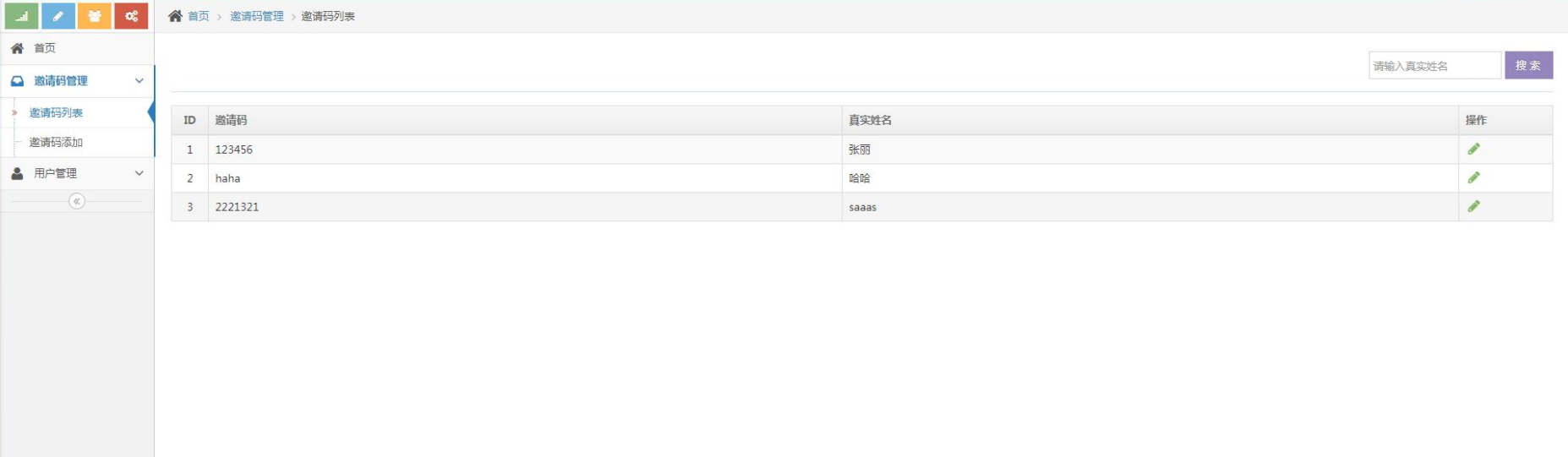Image resolution: width=1568 pixels, height=457 pixels.
Task: Click the 首页 breadcrumb link
Action: [199, 16]
